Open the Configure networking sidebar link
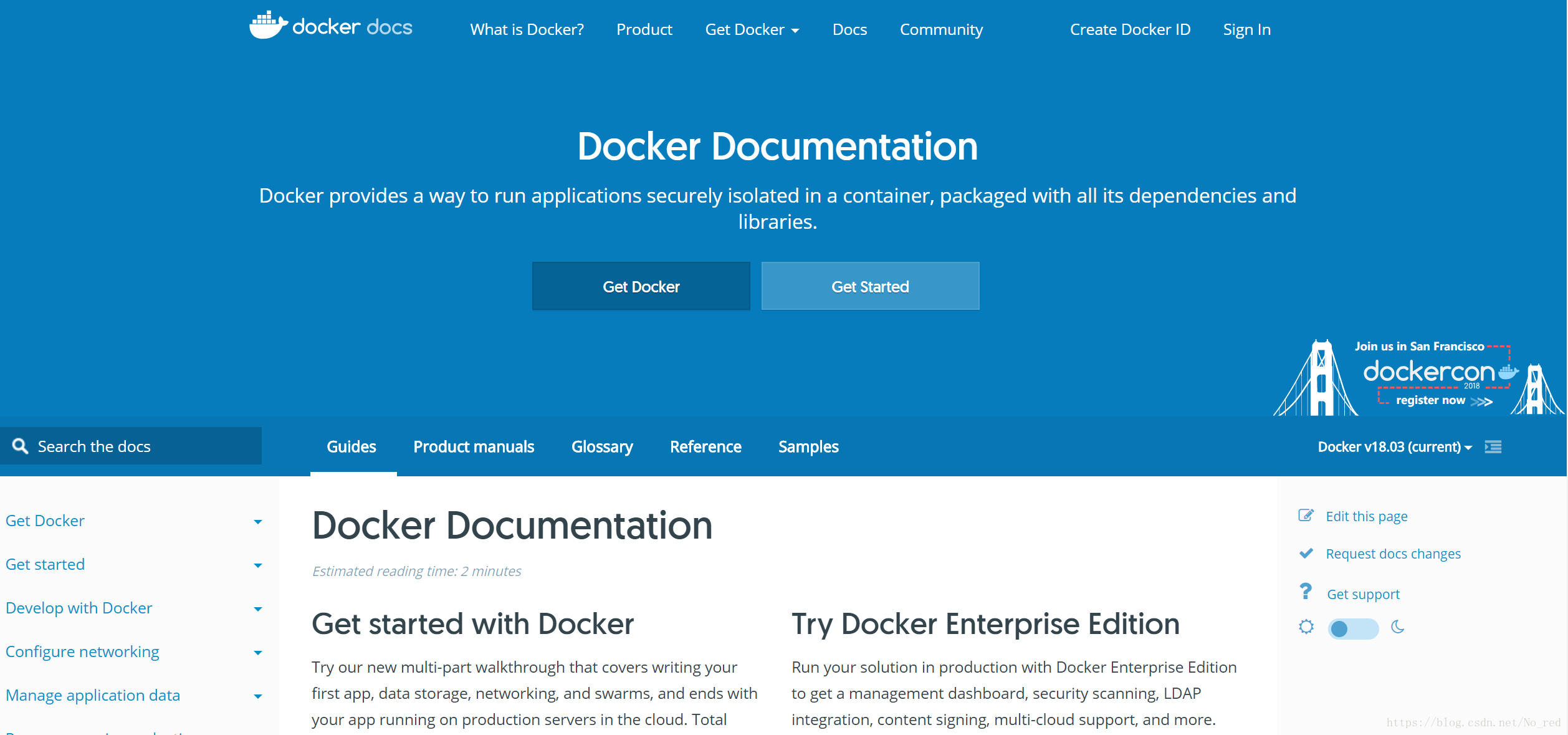 pos(82,651)
